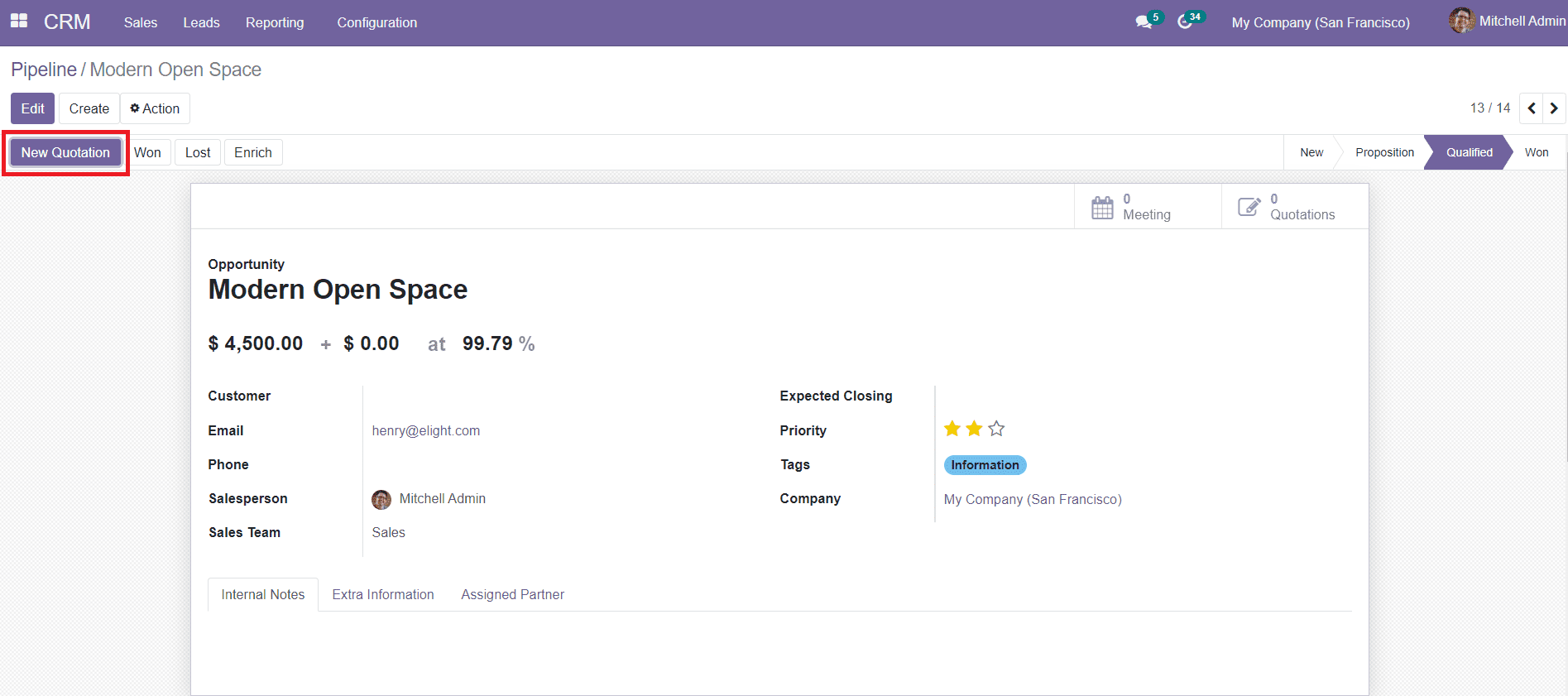Image resolution: width=1568 pixels, height=696 pixels.
Task: Open the activities clock icon
Action: tap(1185, 22)
